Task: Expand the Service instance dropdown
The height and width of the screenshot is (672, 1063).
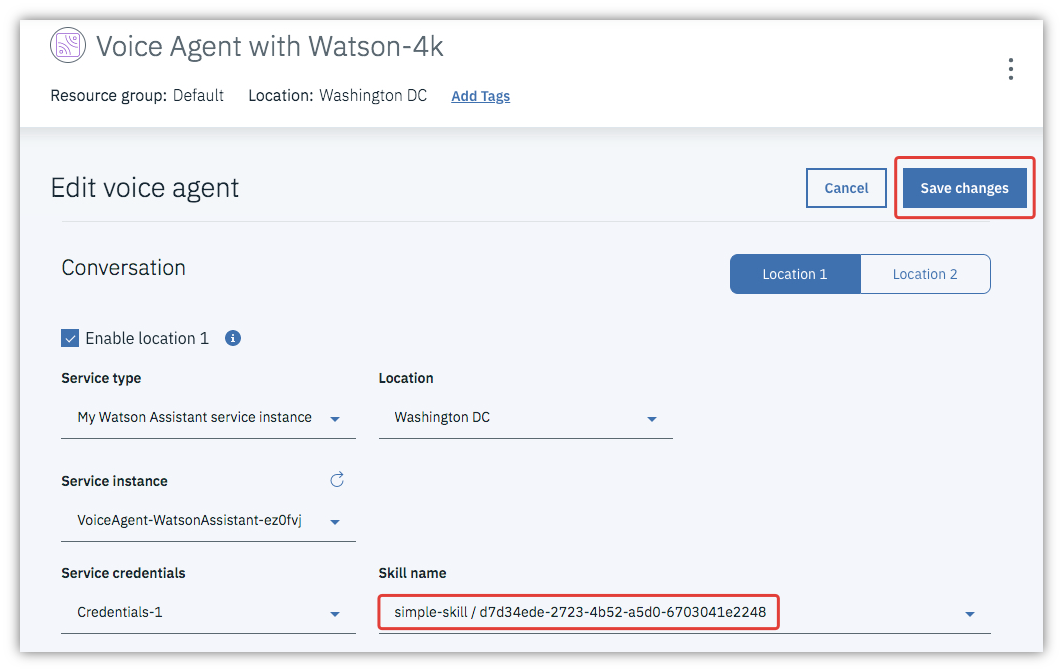Action: pos(335,521)
